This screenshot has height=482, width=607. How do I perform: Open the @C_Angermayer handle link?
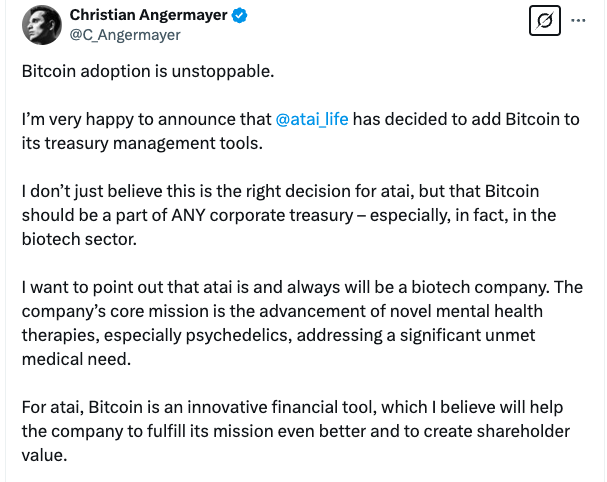pyautogui.click(x=125, y=35)
